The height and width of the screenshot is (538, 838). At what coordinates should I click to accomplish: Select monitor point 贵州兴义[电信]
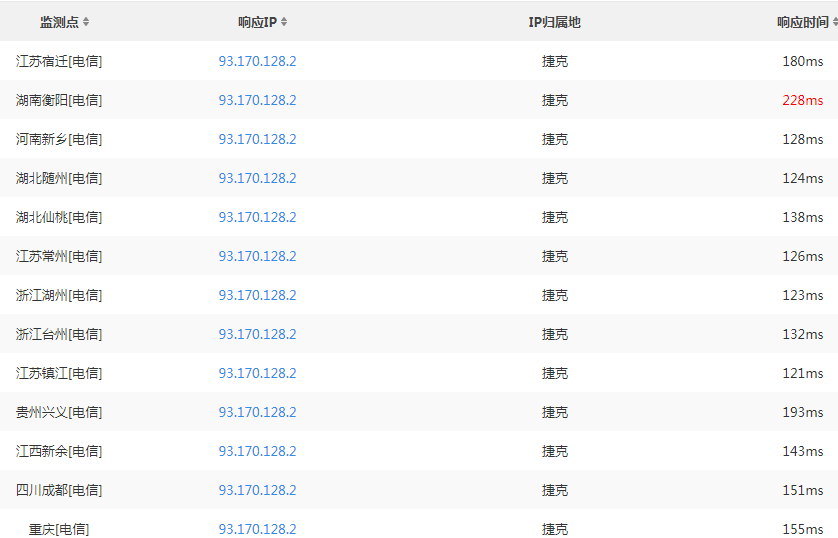point(59,412)
